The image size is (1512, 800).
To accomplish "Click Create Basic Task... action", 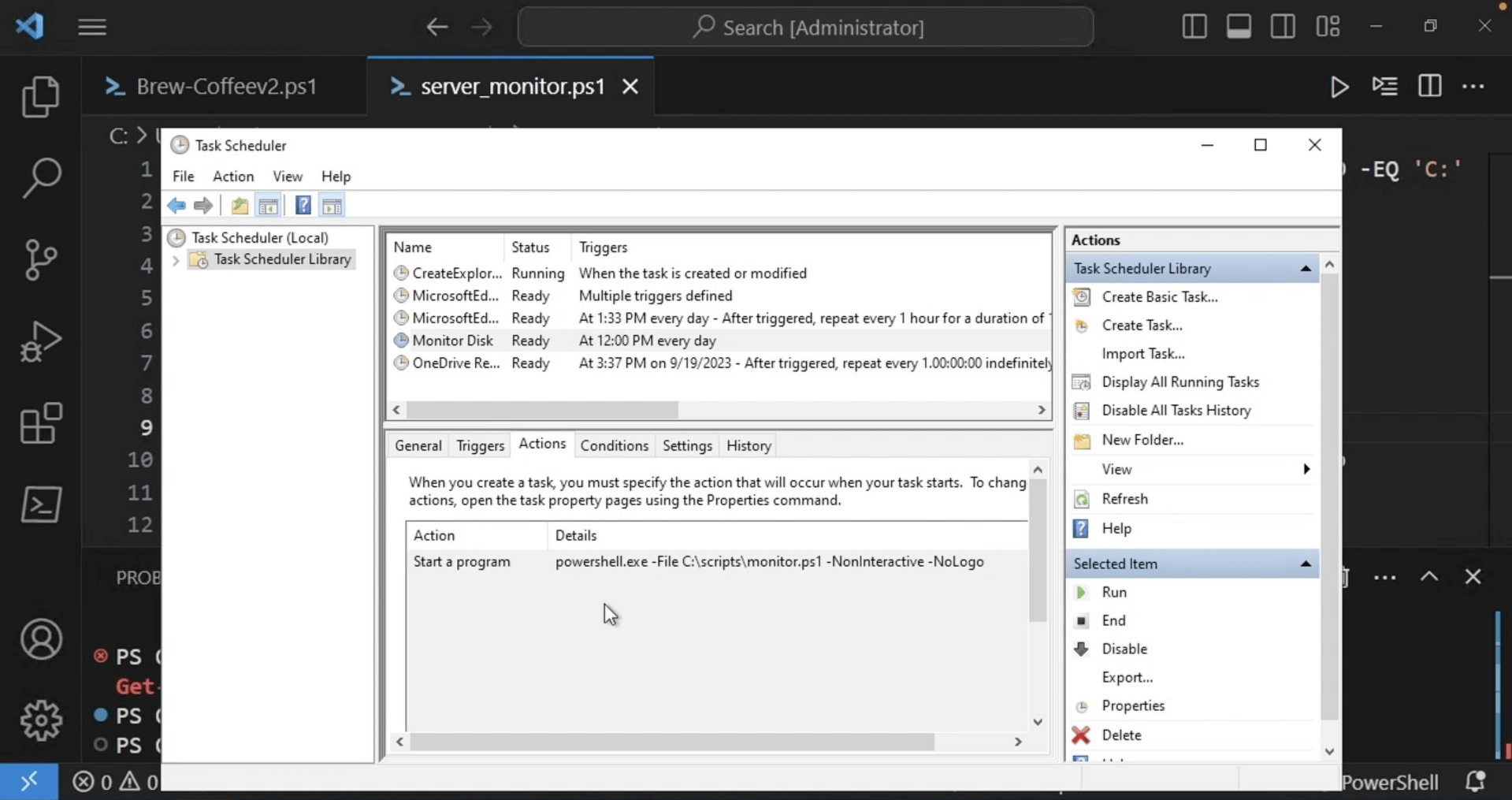I will click(1159, 297).
